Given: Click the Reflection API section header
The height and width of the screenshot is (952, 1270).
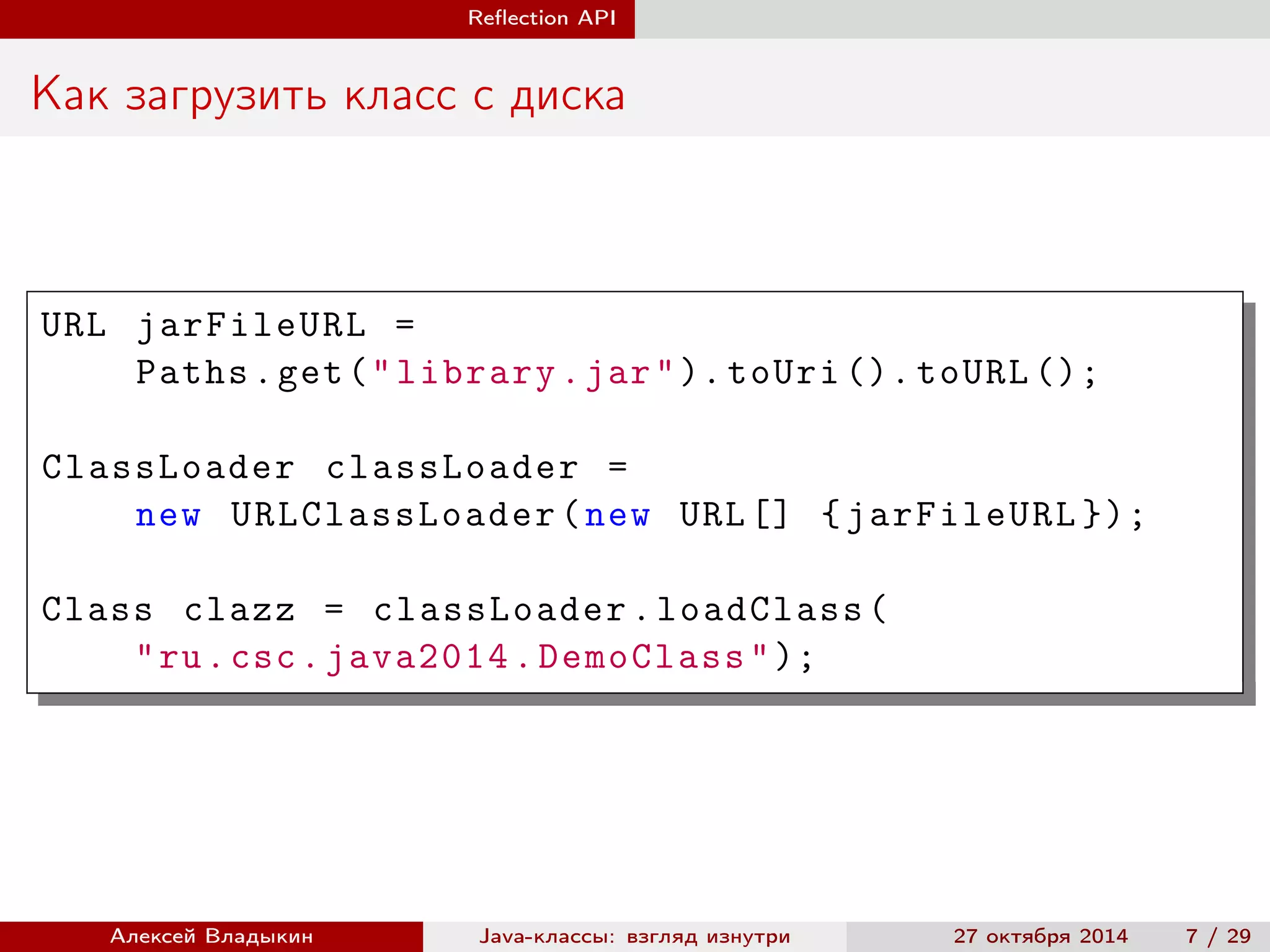Looking at the screenshot, I should pyautogui.click(x=541, y=18).
